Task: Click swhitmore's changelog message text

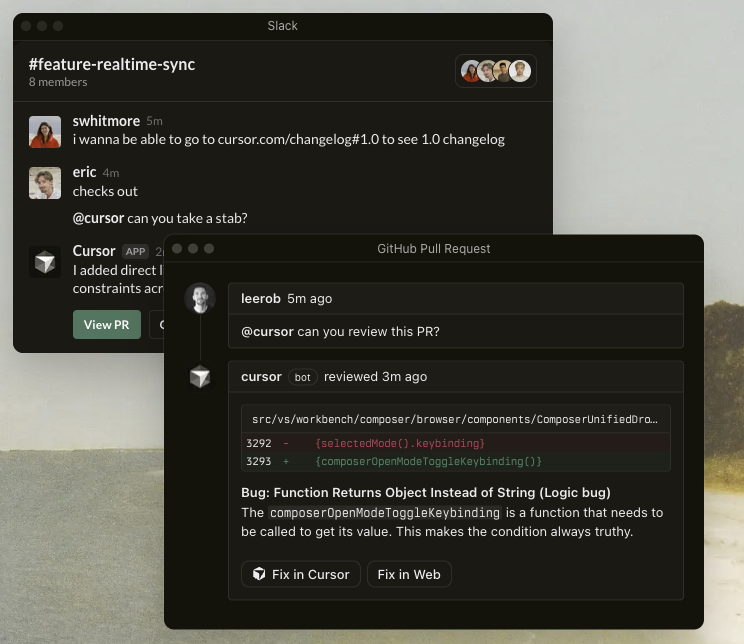Action: tap(288, 140)
